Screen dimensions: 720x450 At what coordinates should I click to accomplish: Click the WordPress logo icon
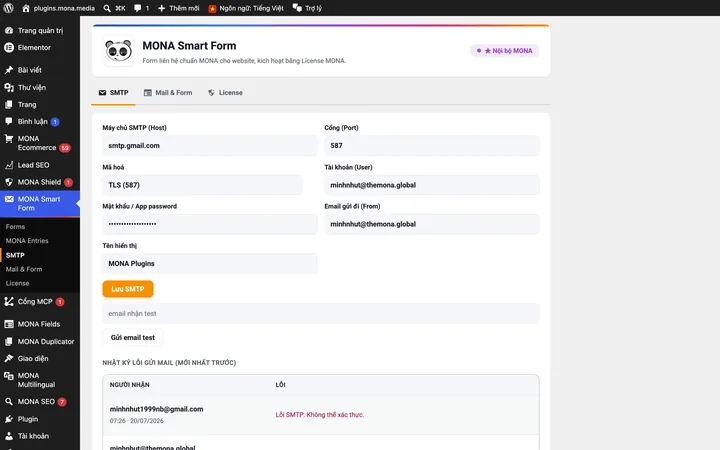pos(9,8)
